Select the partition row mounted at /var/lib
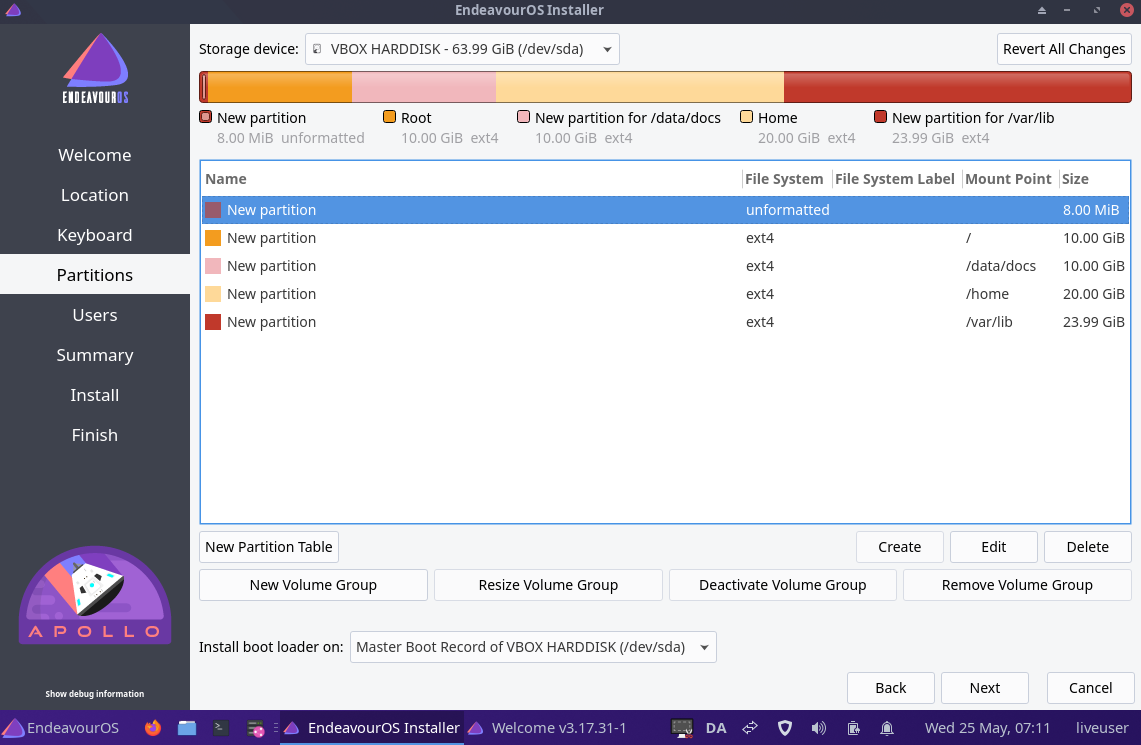Viewport: 1141px width, 745px height. coord(665,322)
